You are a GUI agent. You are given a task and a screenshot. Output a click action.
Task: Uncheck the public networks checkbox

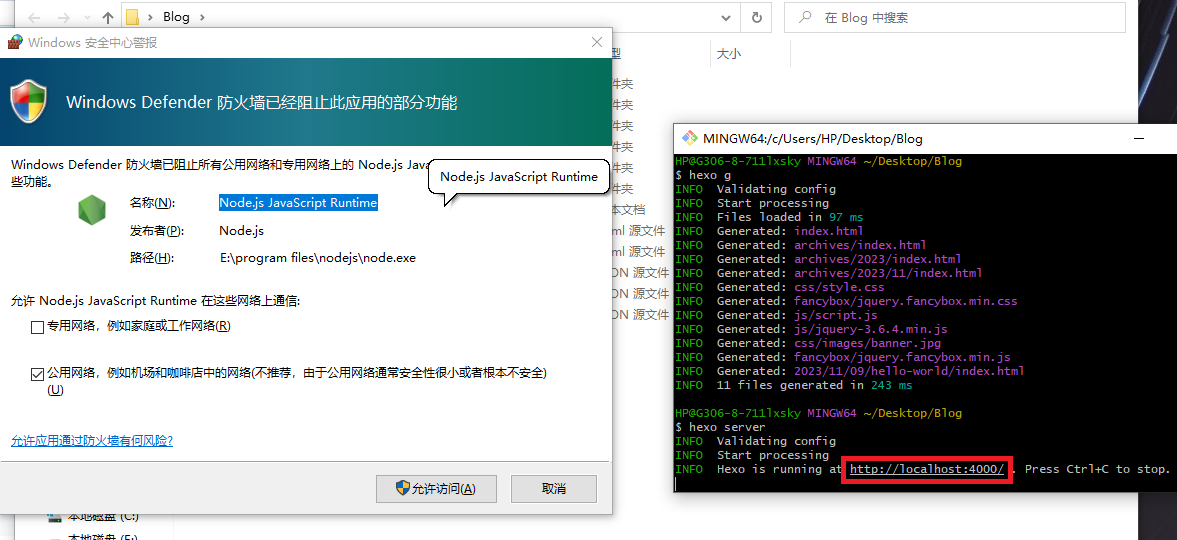click(37, 373)
